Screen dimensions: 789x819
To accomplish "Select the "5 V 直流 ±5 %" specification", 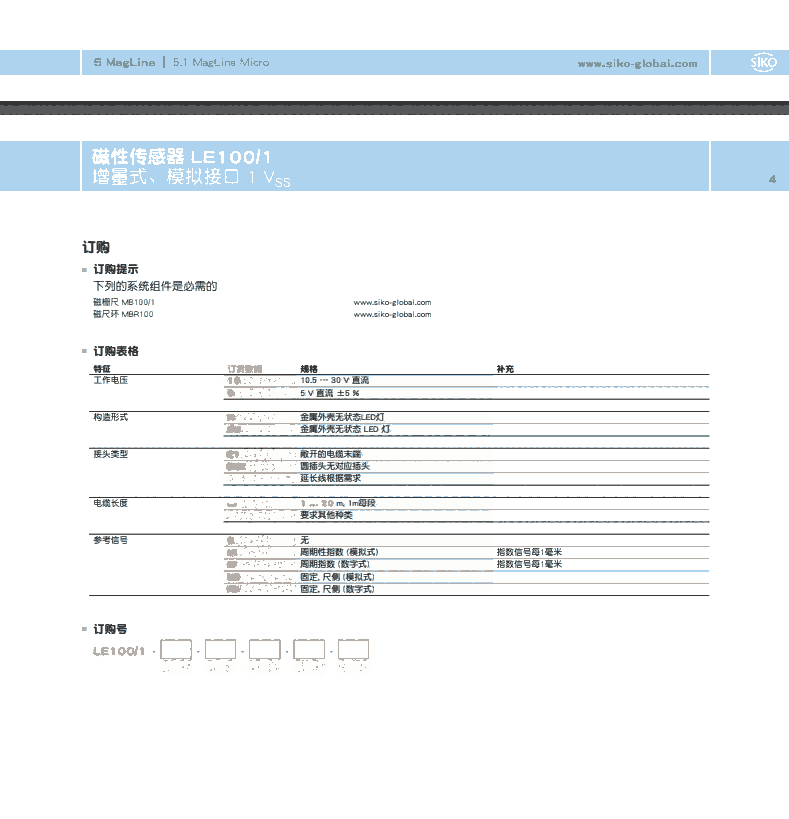I will (330, 394).
